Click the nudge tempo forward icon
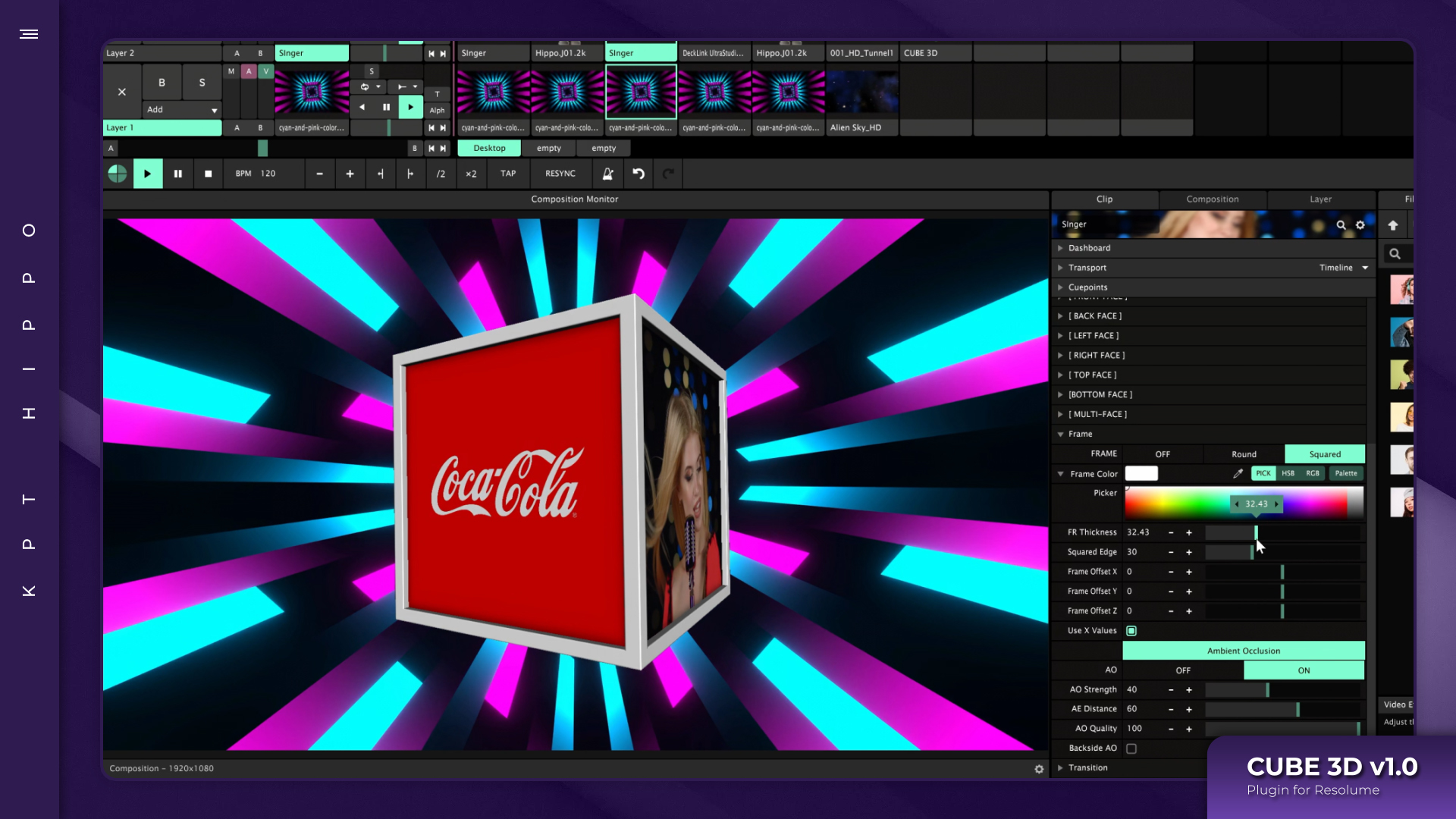This screenshot has width=1456, height=819. click(411, 174)
